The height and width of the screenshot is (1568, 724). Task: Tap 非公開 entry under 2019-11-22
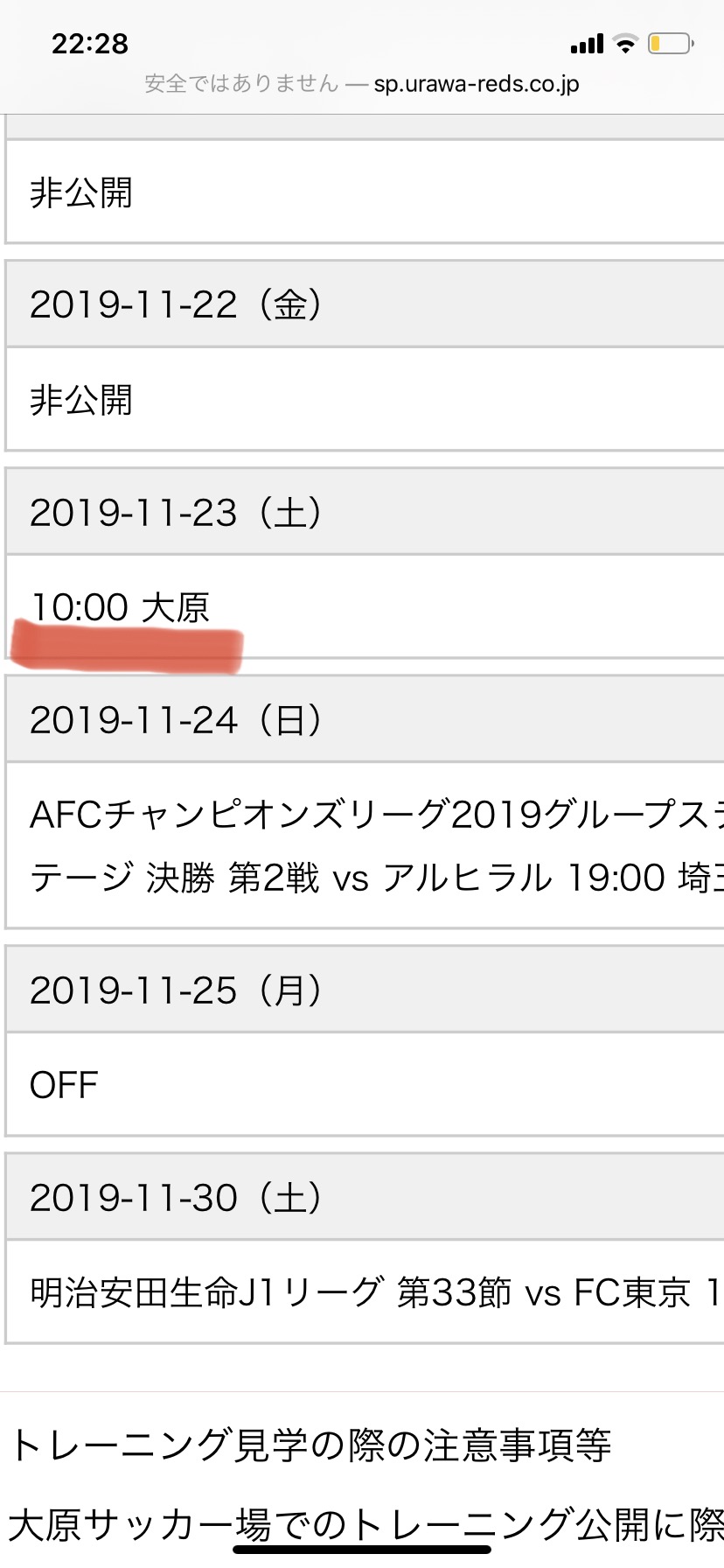click(81, 400)
